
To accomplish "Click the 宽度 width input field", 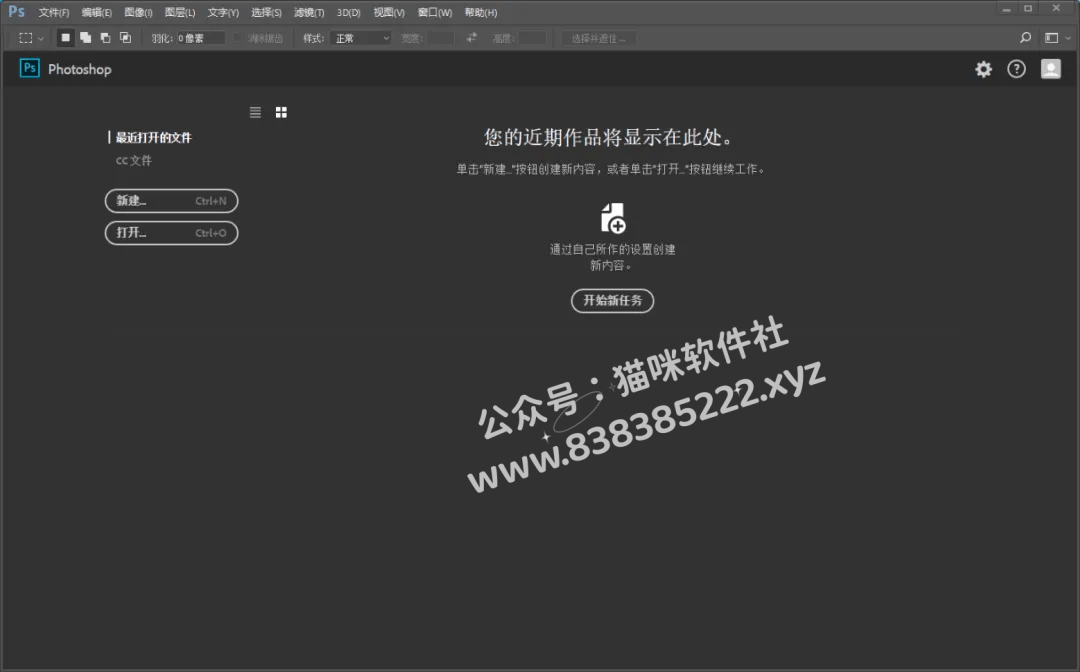I will click(441, 38).
